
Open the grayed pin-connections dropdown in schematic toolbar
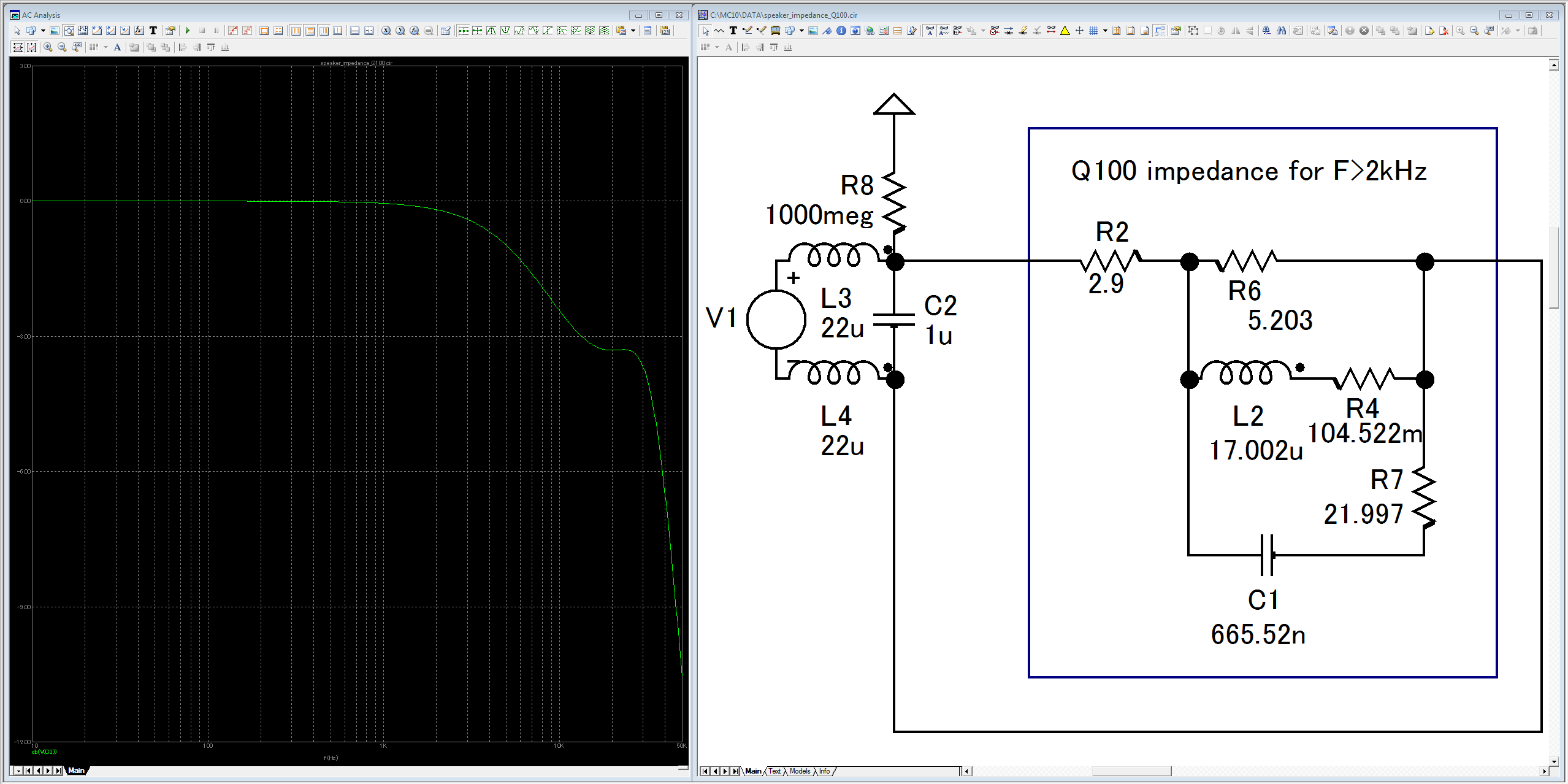(x=983, y=31)
